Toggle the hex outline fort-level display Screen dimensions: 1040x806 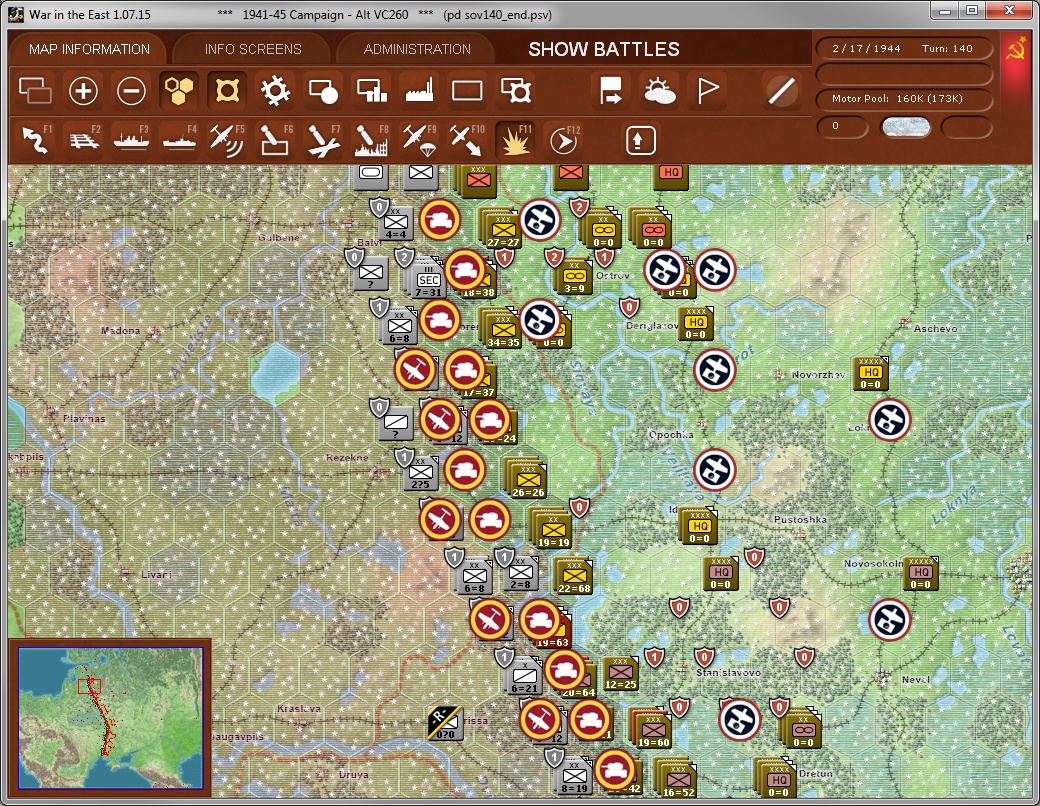(x=227, y=91)
